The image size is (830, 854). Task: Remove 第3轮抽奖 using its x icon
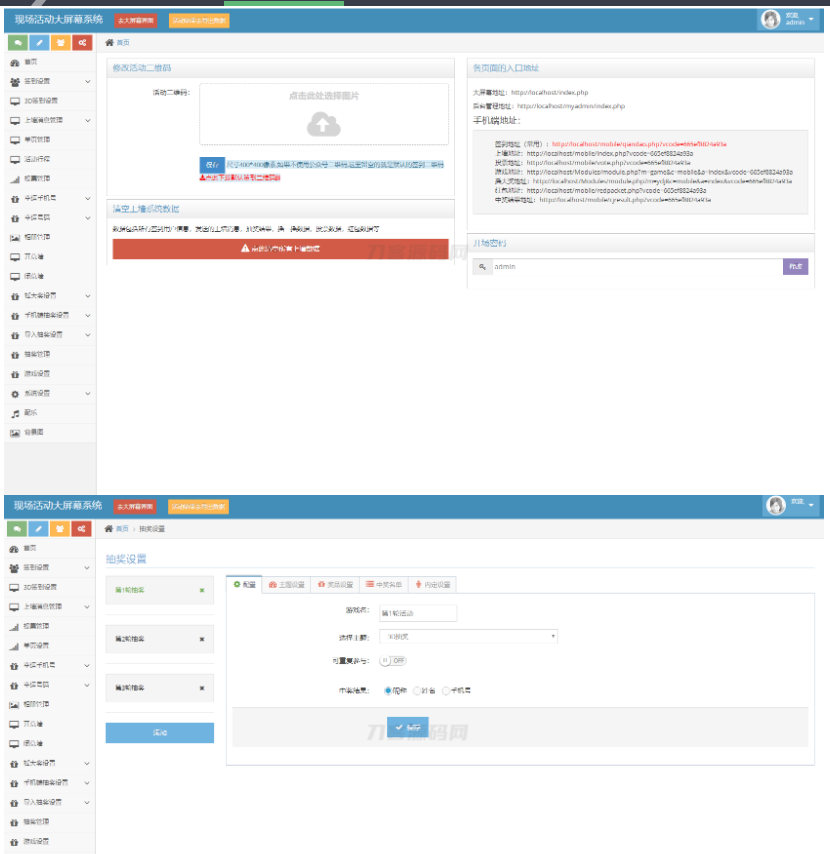(x=201, y=687)
